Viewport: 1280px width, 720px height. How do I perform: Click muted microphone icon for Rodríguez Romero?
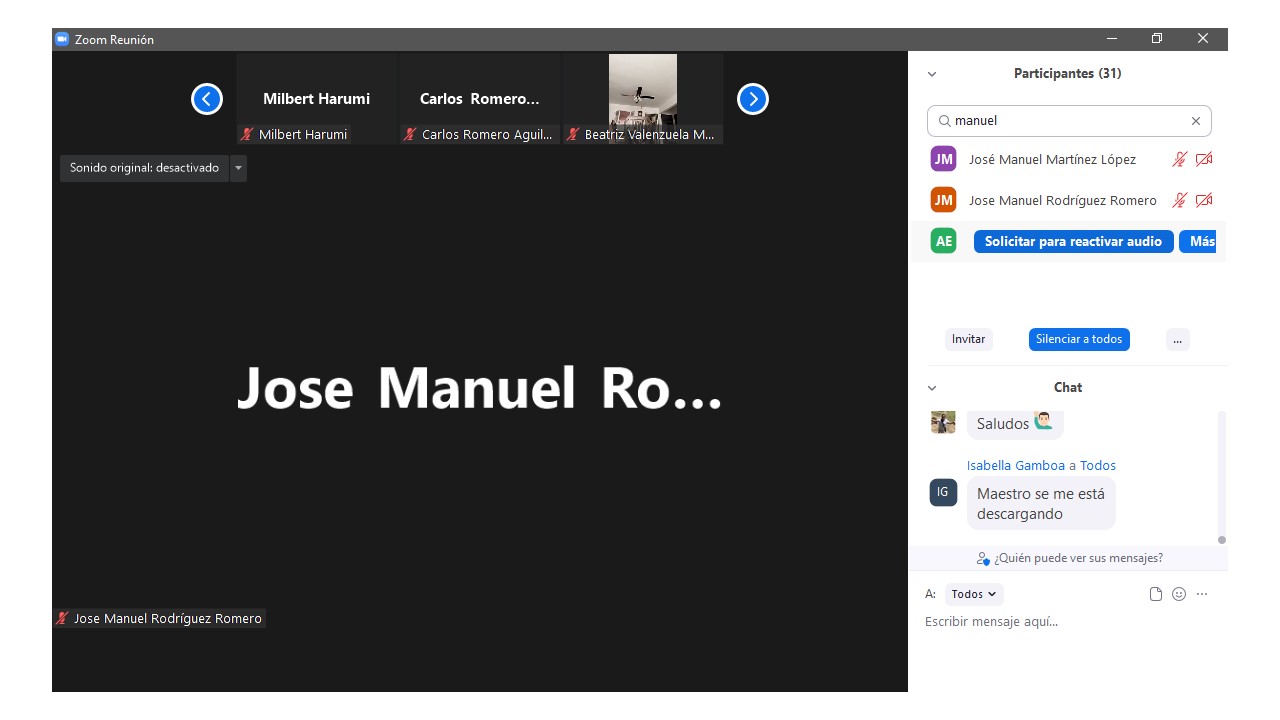tap(1180, 200)
